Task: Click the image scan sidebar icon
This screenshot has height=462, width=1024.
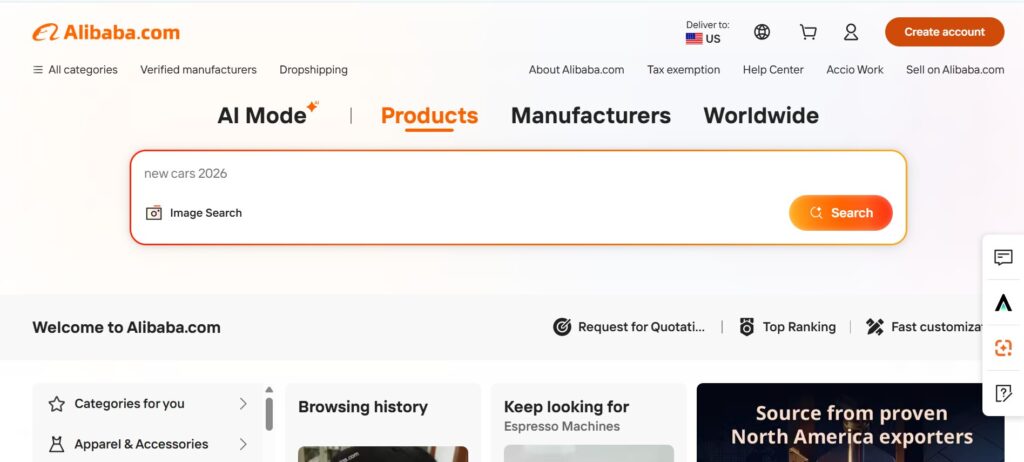Action: coord(1003,348)
